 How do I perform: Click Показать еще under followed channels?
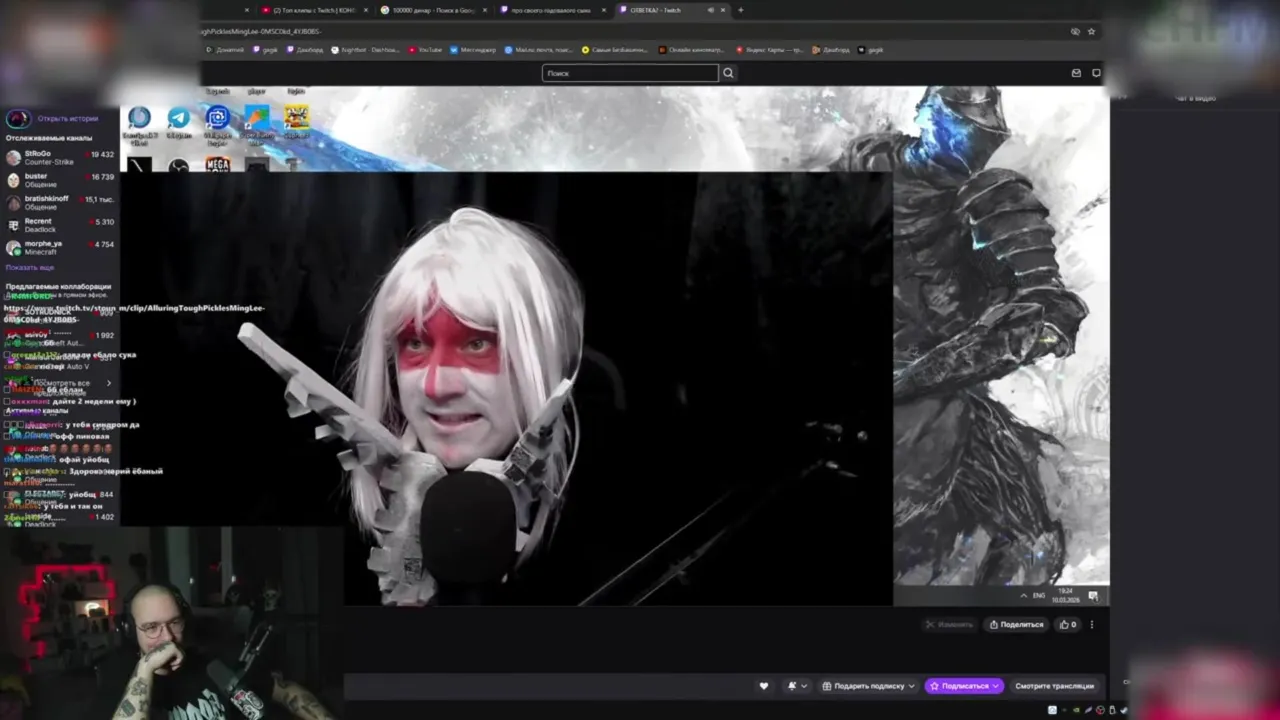tap(30, 267)
